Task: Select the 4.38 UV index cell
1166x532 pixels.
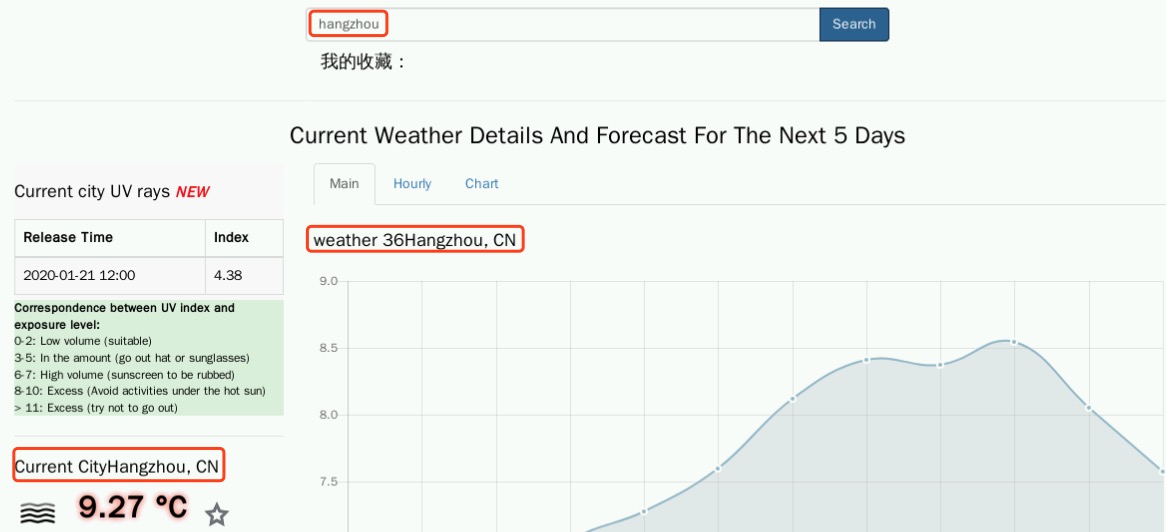Action: (228, 275)
